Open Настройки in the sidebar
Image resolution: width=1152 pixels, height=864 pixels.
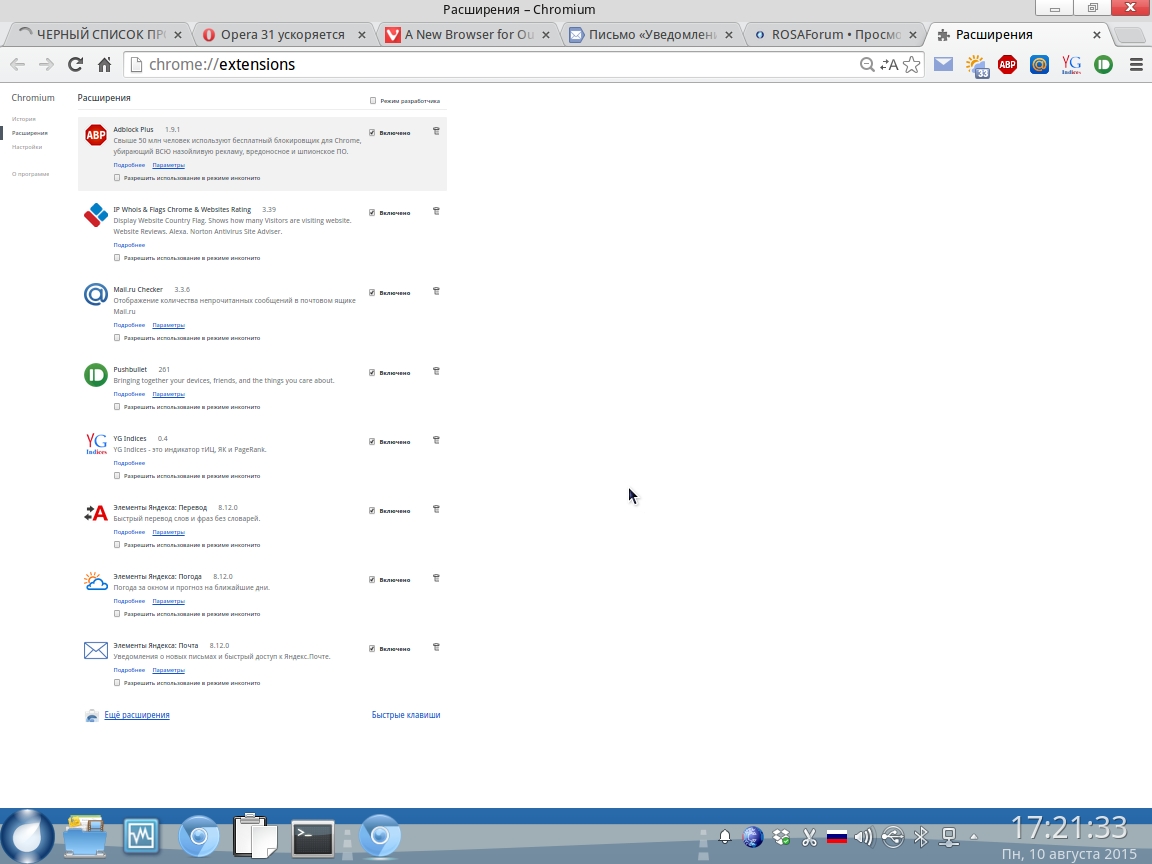pyautogui.click(x=27, y=147)
